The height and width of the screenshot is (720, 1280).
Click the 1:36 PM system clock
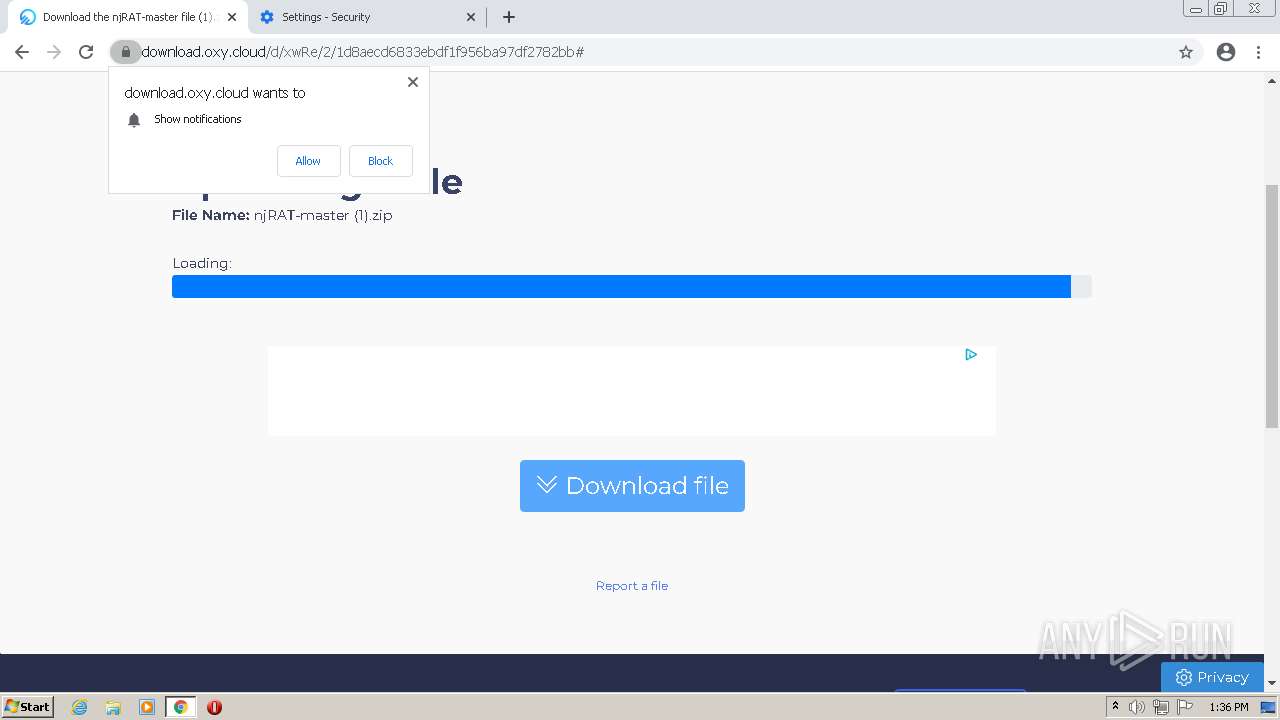click(1228, 707)
